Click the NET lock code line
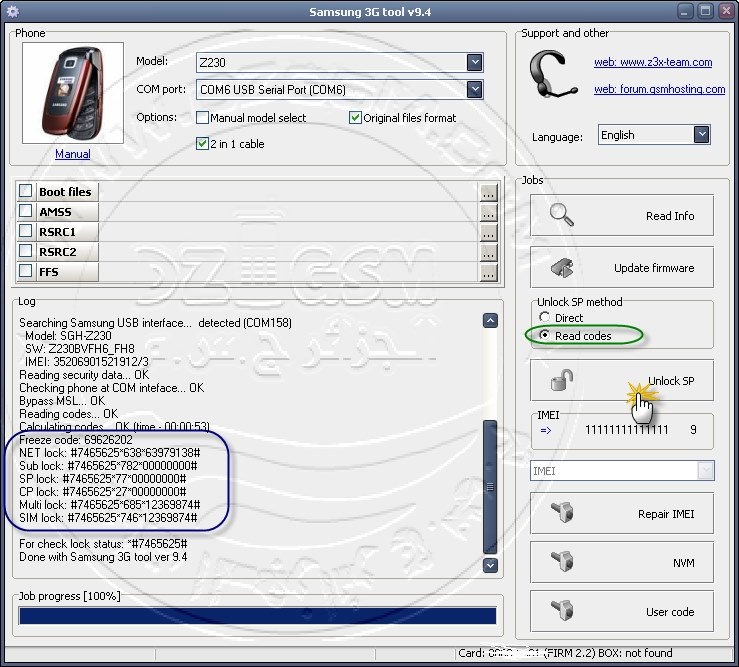 click(x=110, y=453)
